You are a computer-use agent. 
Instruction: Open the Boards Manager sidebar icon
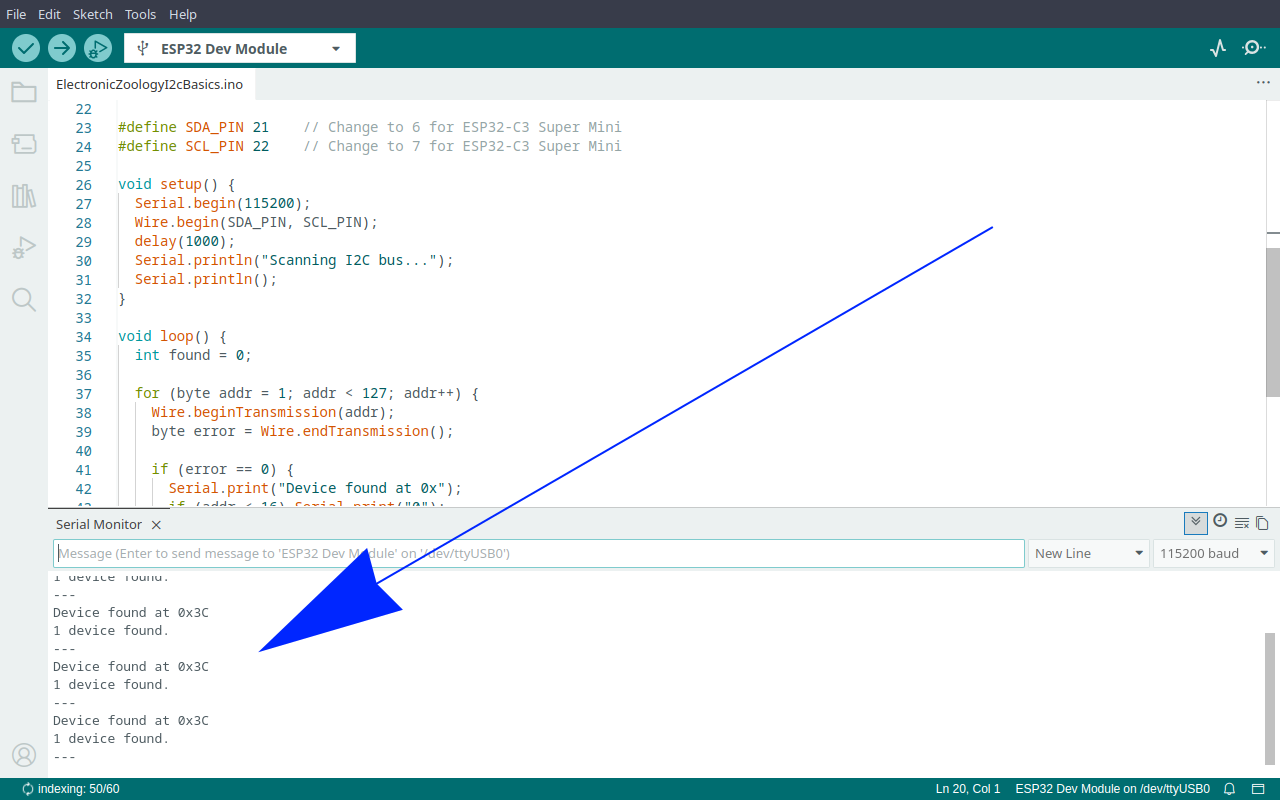point(24,144)
